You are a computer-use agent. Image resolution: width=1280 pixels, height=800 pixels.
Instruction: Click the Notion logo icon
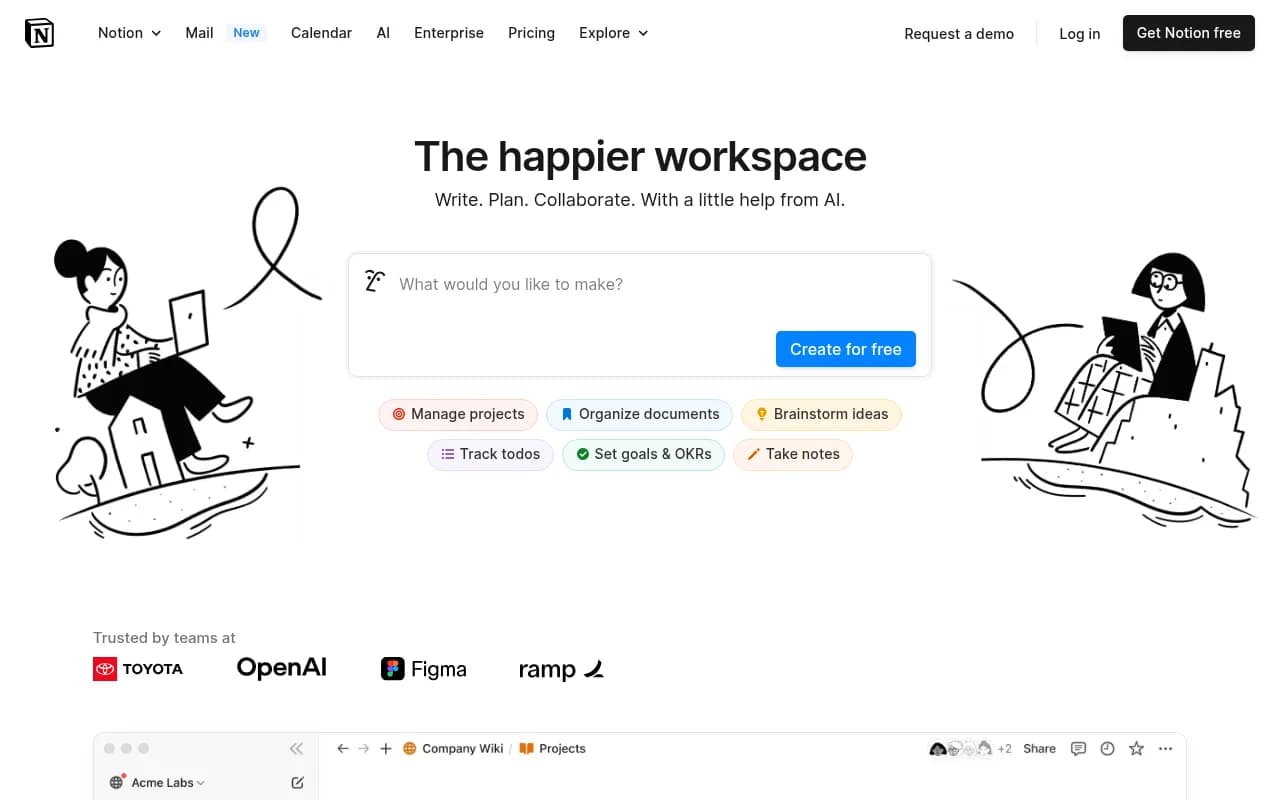pyautogui.click(x=39, y=33)
